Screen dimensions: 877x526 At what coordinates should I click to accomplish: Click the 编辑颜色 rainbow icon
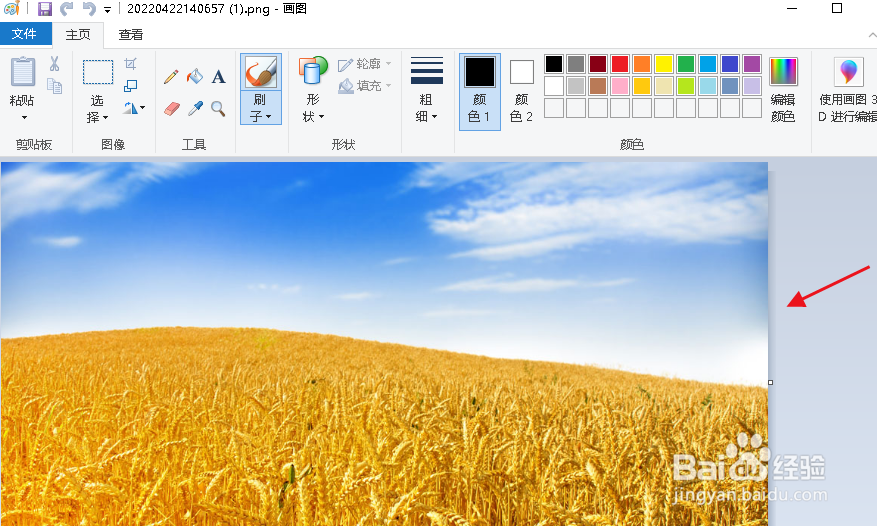[783, 71]
